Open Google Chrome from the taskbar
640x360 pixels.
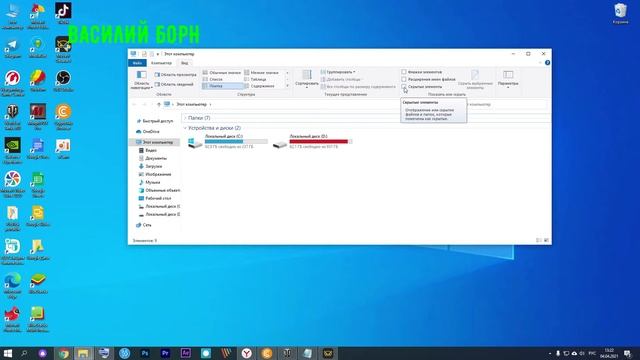[63, 353]
